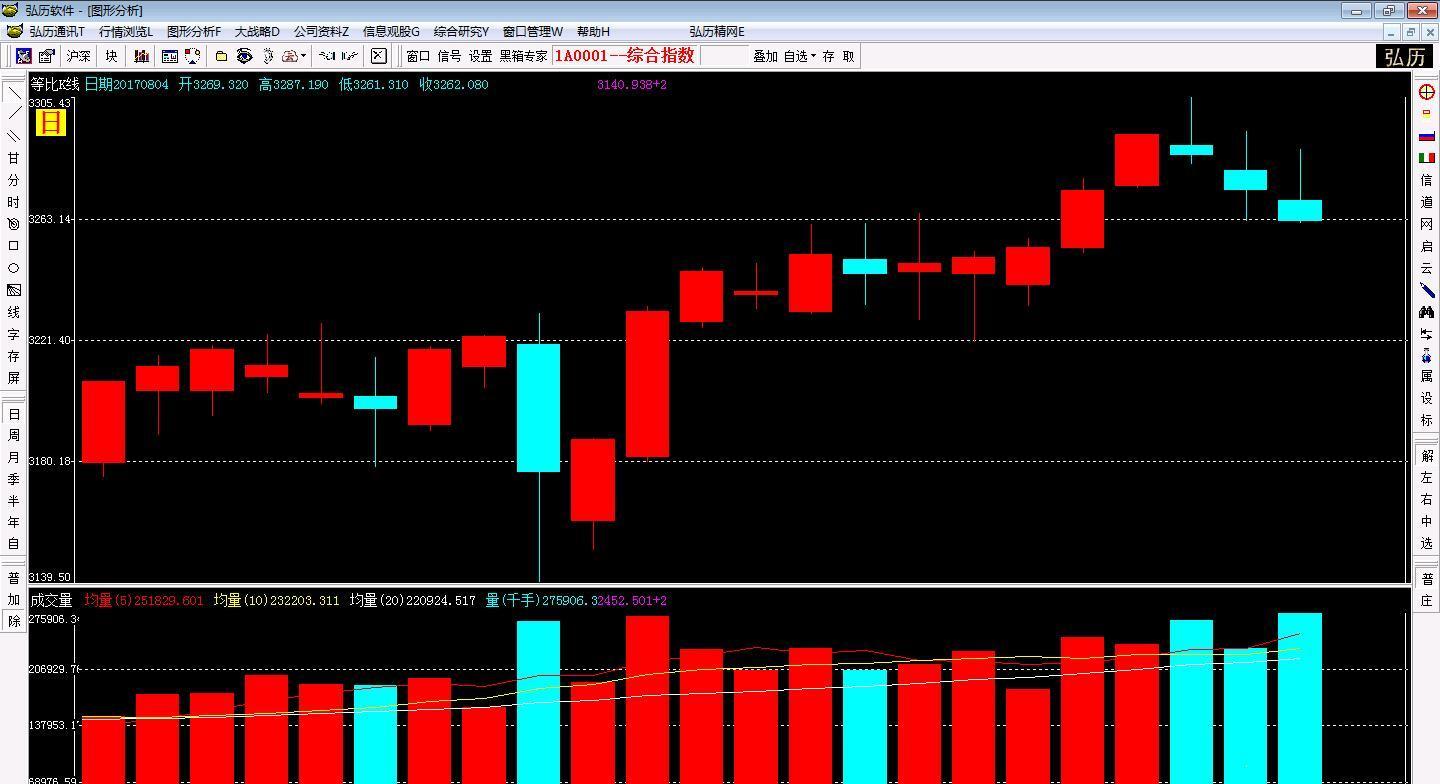
Task: Switch chart to quarterly (季) period
Action: coord(13,480)
